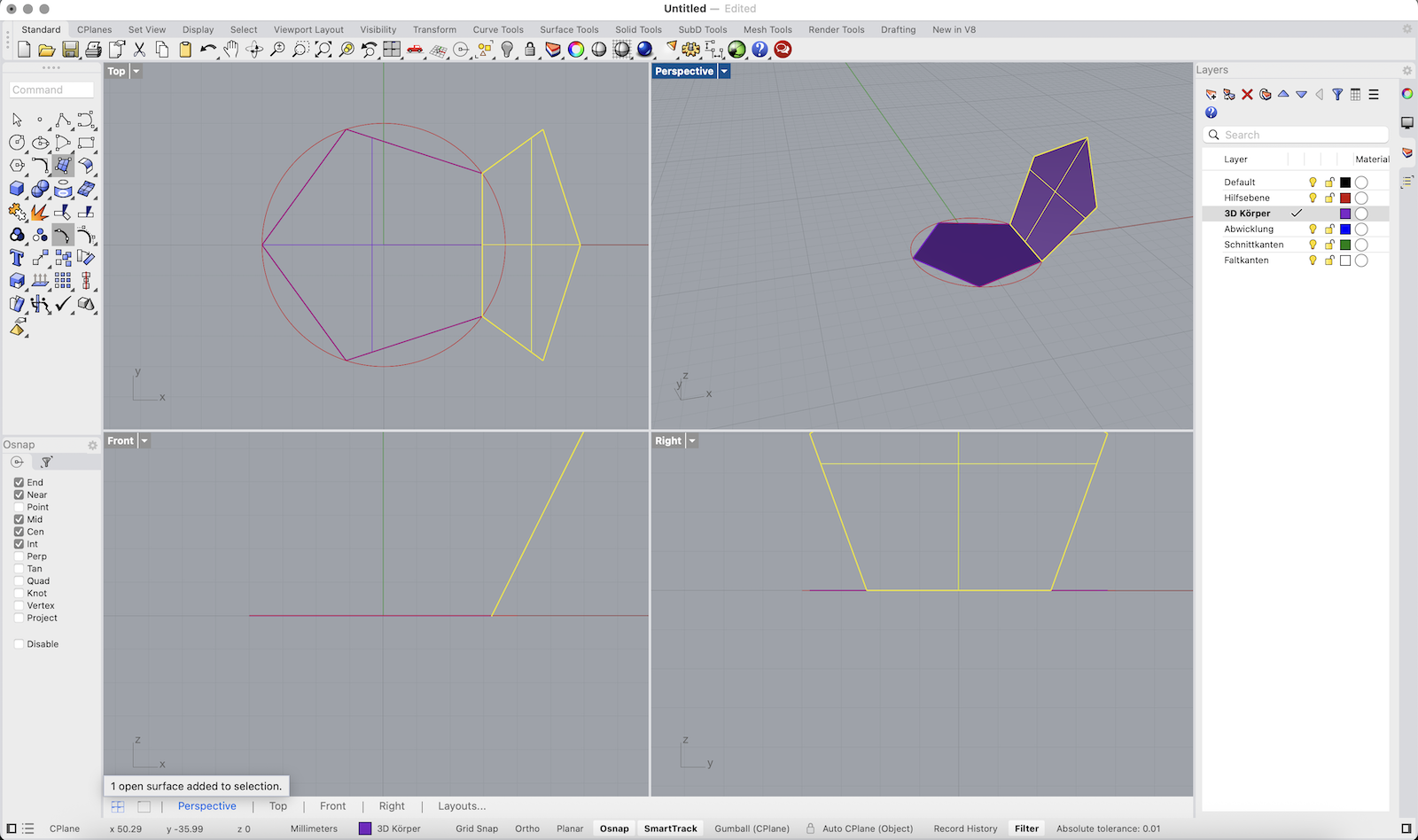Image resolution: width=1418 pixels, height=840 pixels.
Task: Click the Layouts... button at the bottom
Action: 462,806
